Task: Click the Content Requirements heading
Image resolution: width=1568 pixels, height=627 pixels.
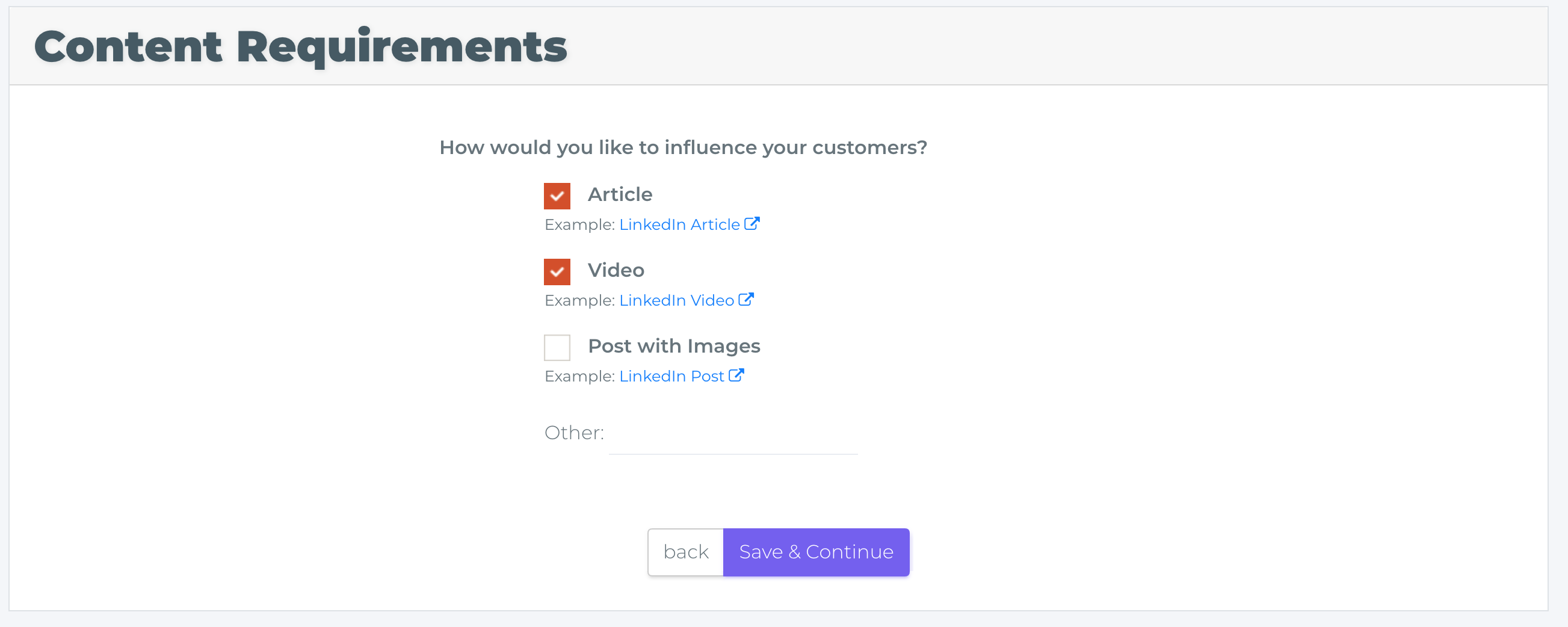Action: pos(301,47)
